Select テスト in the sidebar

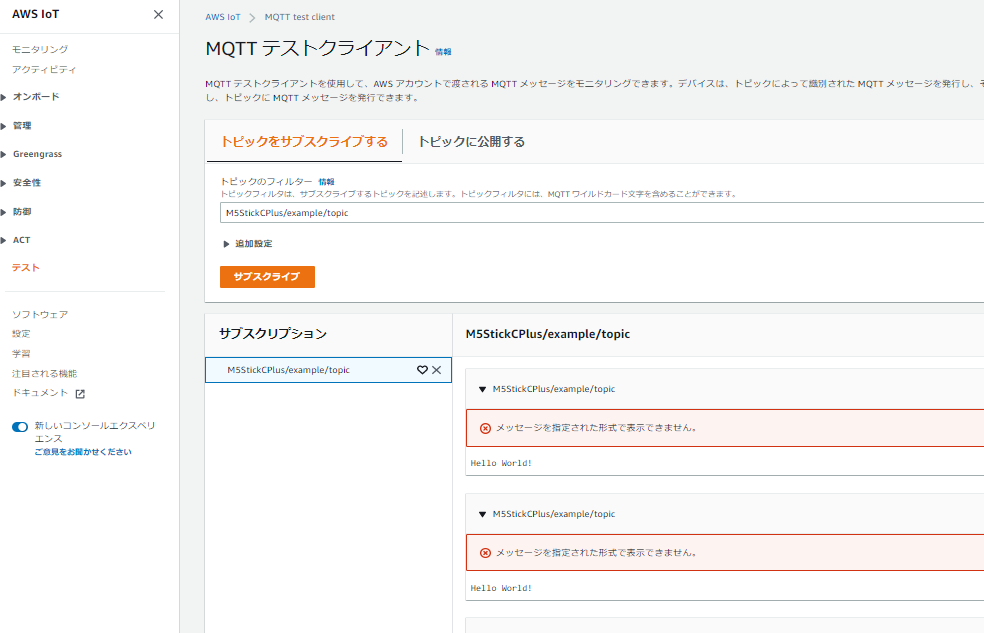(x=26, y=267)
